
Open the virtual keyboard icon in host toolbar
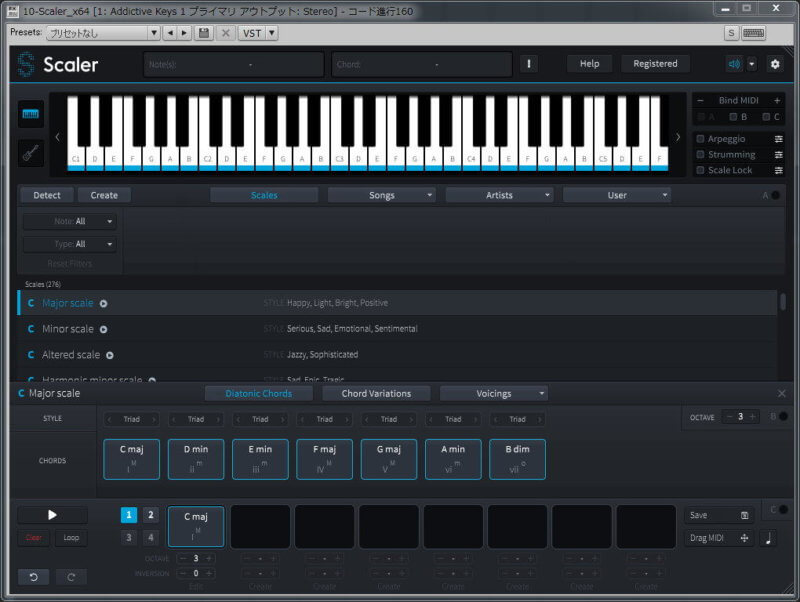click(753, 33)
